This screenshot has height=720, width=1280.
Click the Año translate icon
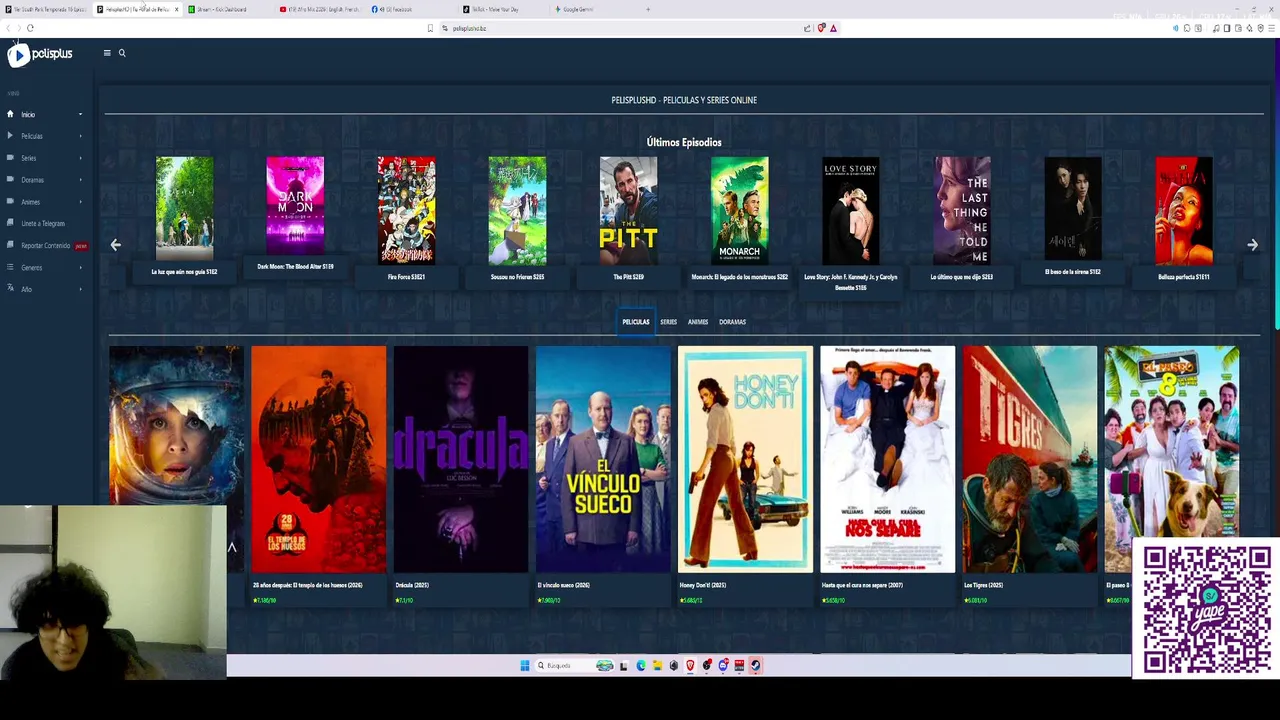10,289
